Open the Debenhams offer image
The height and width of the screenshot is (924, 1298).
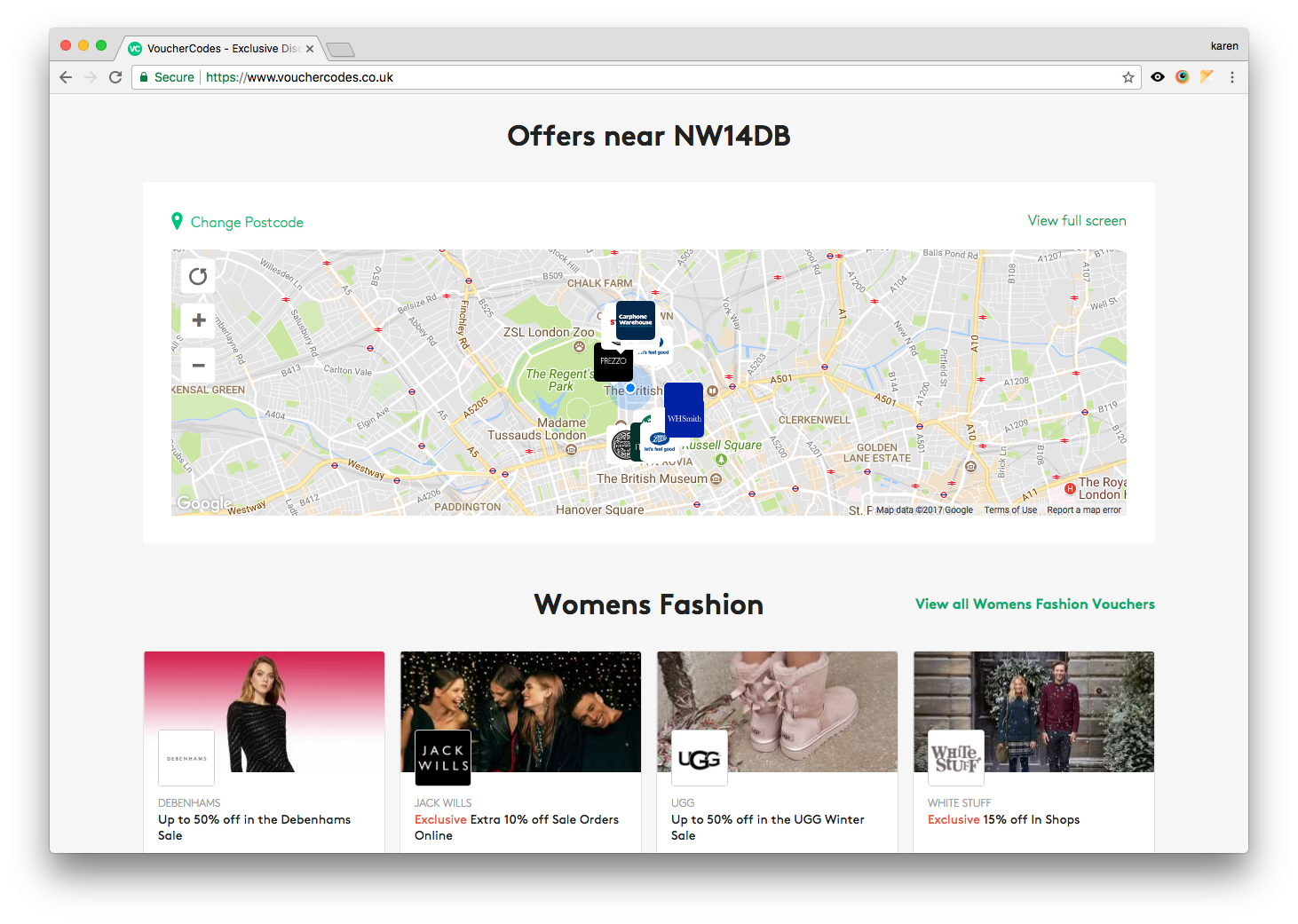[265, 712]
